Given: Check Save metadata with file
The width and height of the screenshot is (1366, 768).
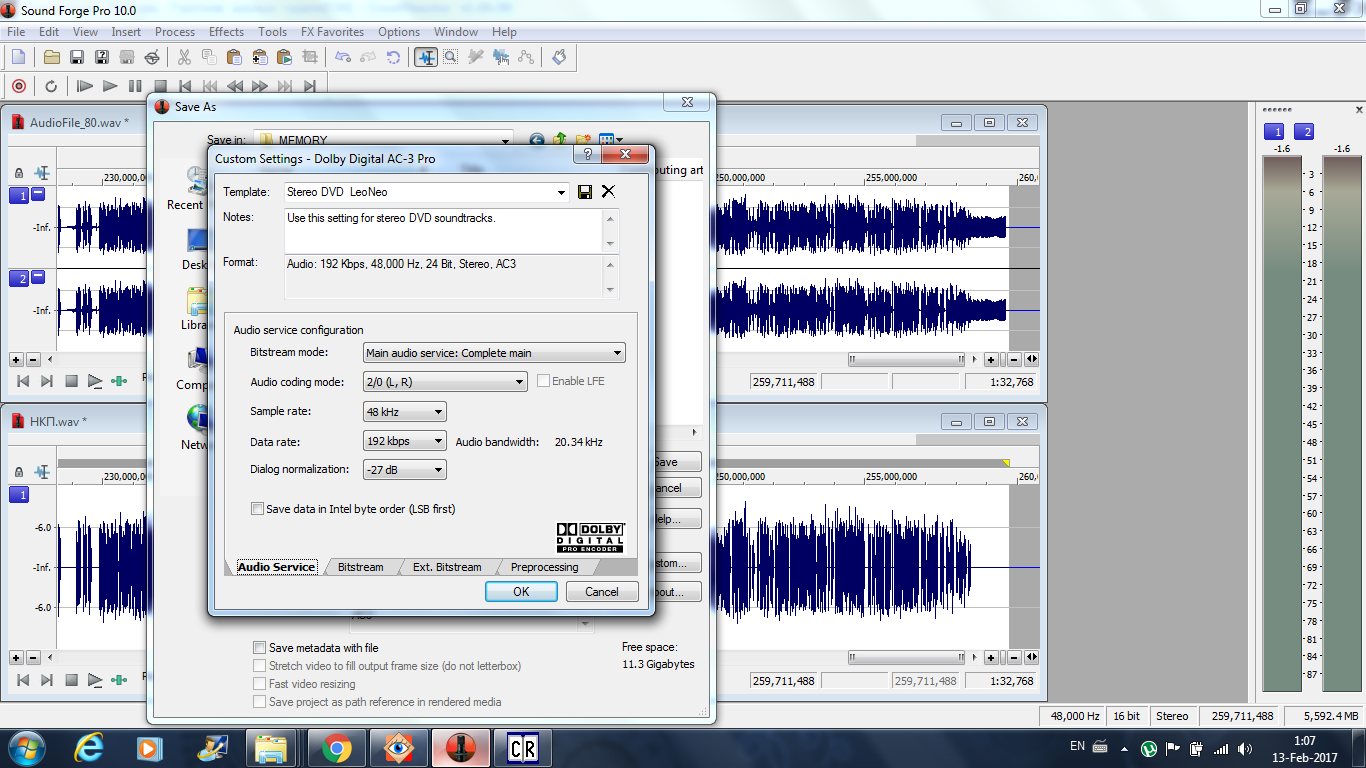Looking at the screenshot, I should pyautogui.click(x=260, y=648).
